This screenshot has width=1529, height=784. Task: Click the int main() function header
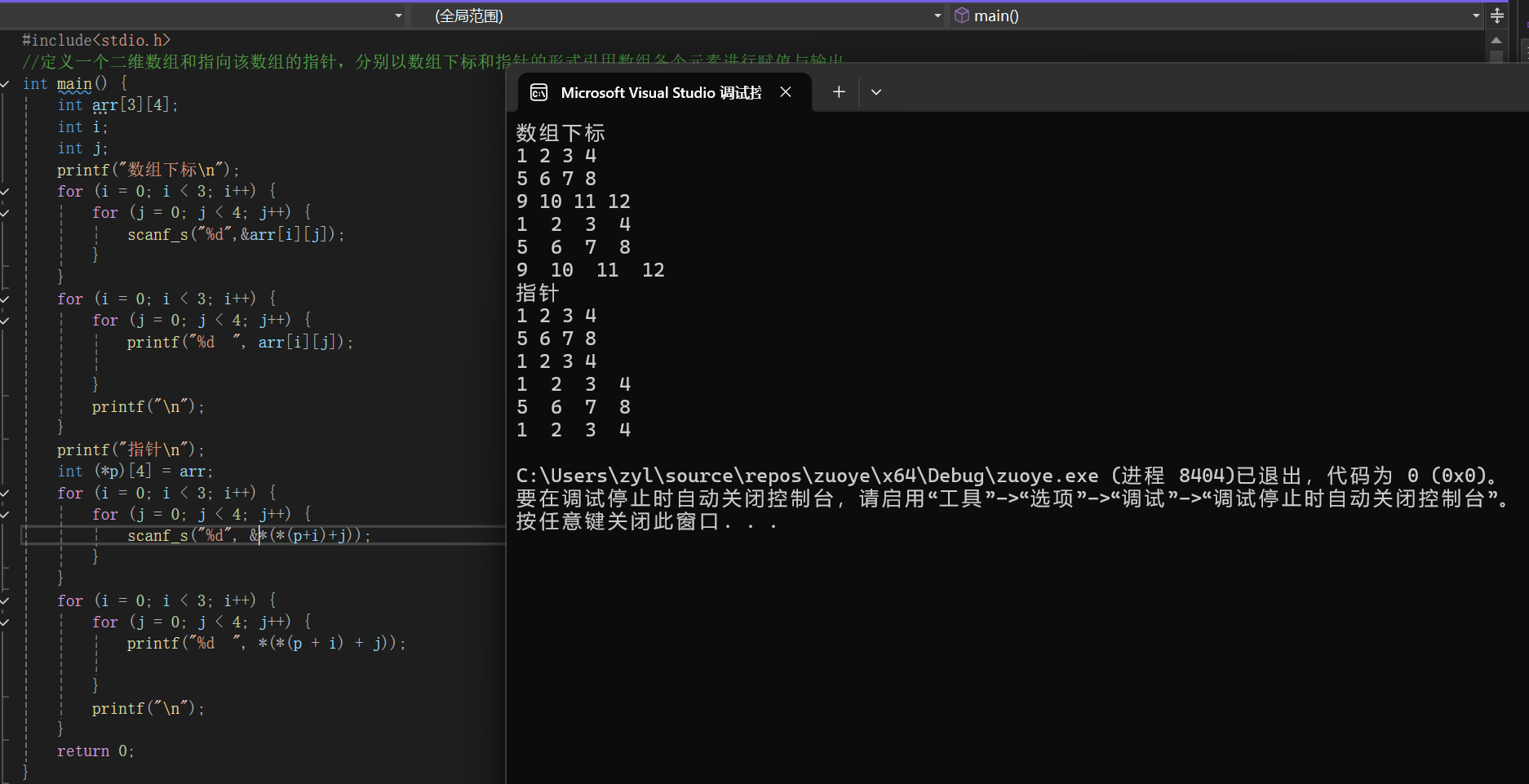pyautogui.click(x=75, y=84)
